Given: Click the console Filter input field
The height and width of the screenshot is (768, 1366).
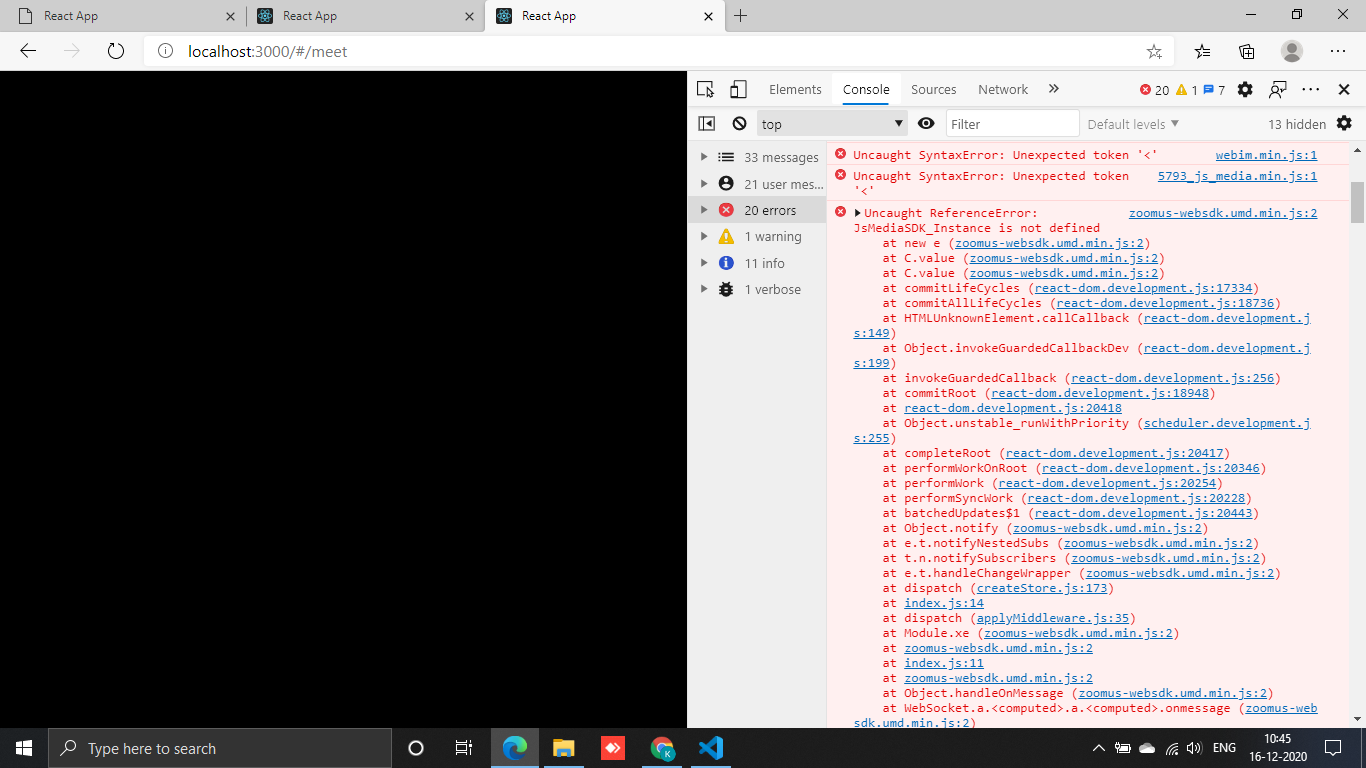Looking at the screenshot, I should click(x=1012, y=123).
